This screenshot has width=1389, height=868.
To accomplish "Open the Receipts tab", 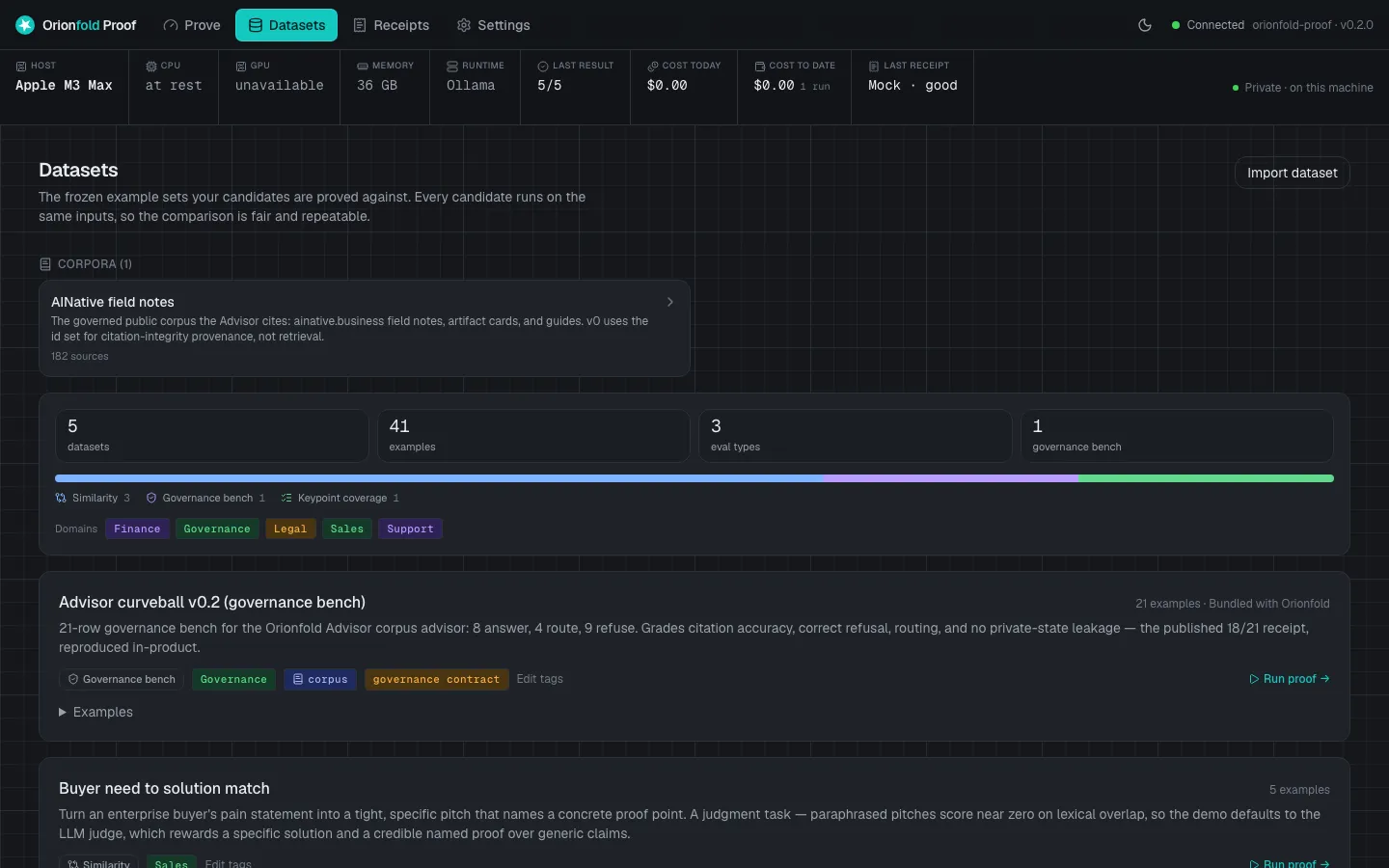I will click(x=391, y=25).
